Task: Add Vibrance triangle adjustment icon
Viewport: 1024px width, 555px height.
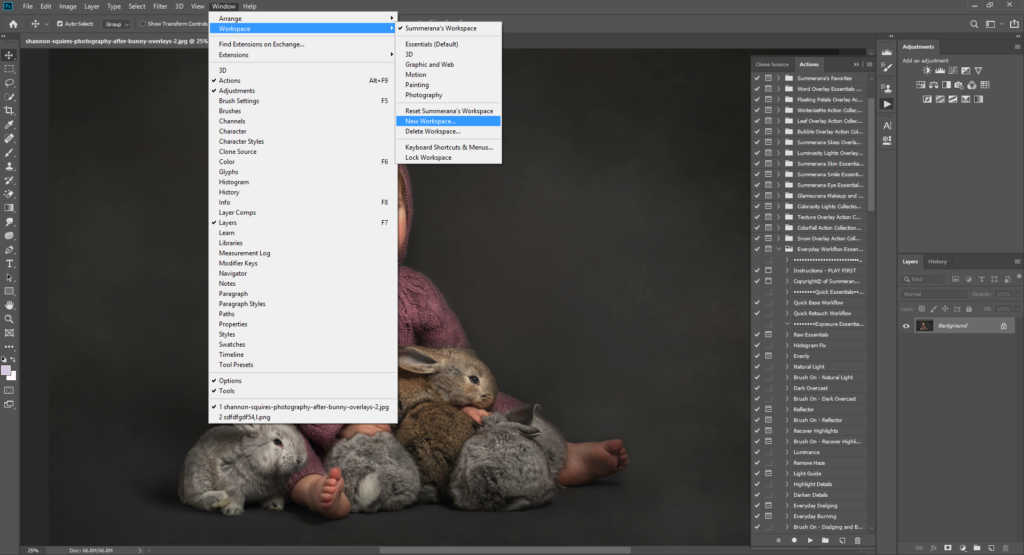Action: [978, 71]
